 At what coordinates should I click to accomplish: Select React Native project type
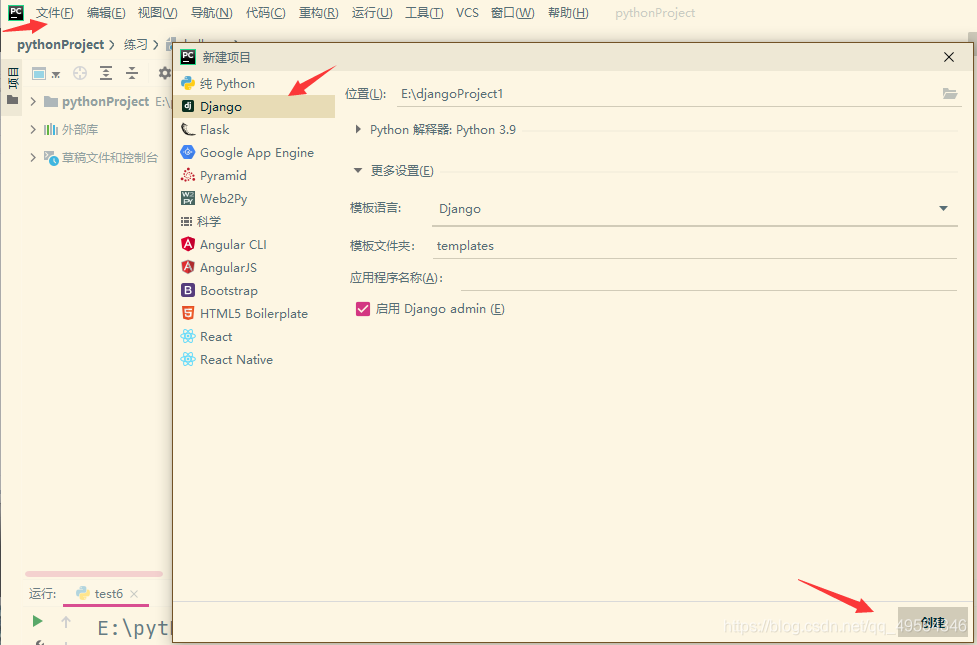coord(254,360)
